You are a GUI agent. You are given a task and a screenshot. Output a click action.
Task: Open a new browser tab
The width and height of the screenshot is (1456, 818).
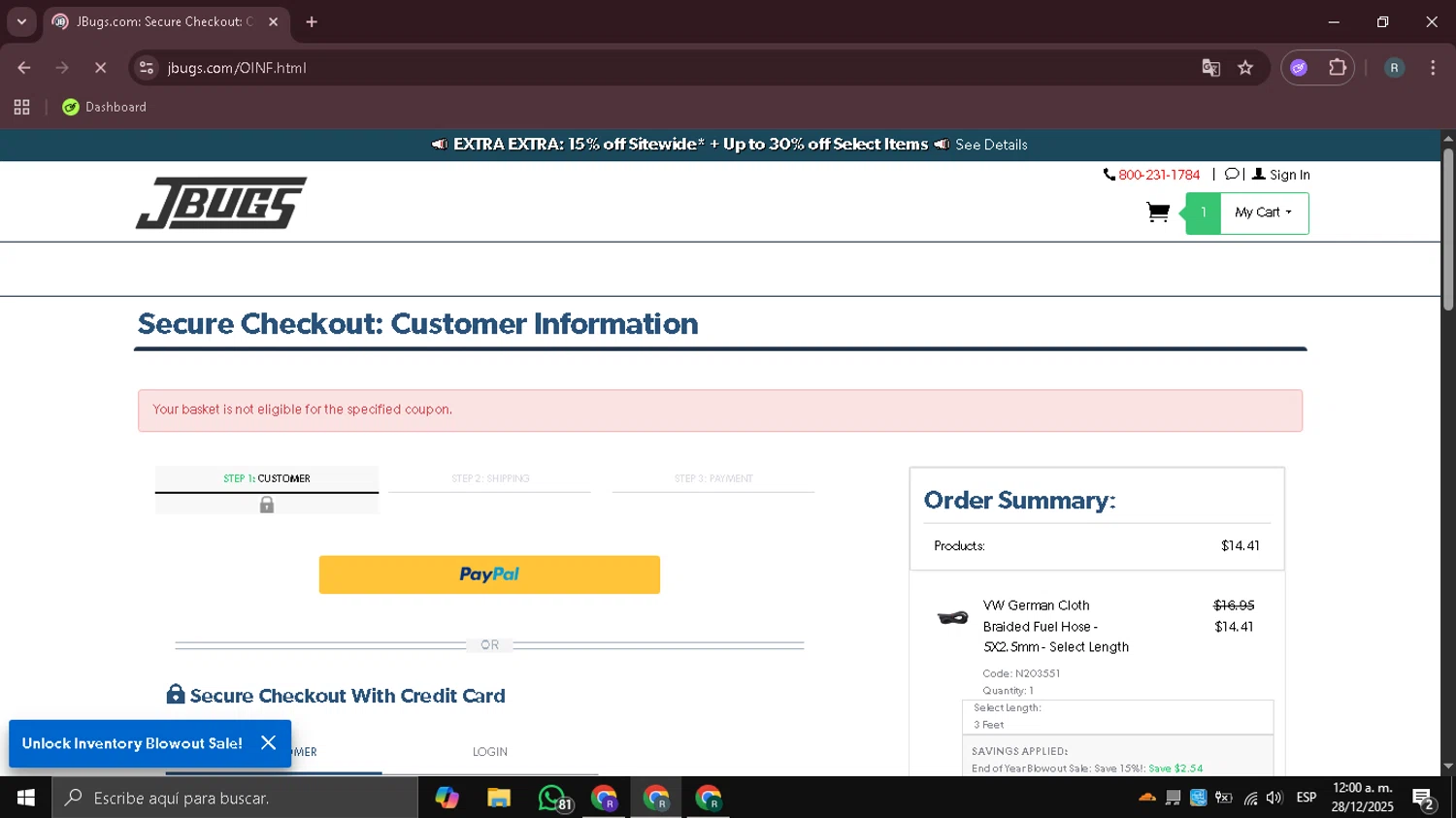pyautogui.click(x=312, y=21)
